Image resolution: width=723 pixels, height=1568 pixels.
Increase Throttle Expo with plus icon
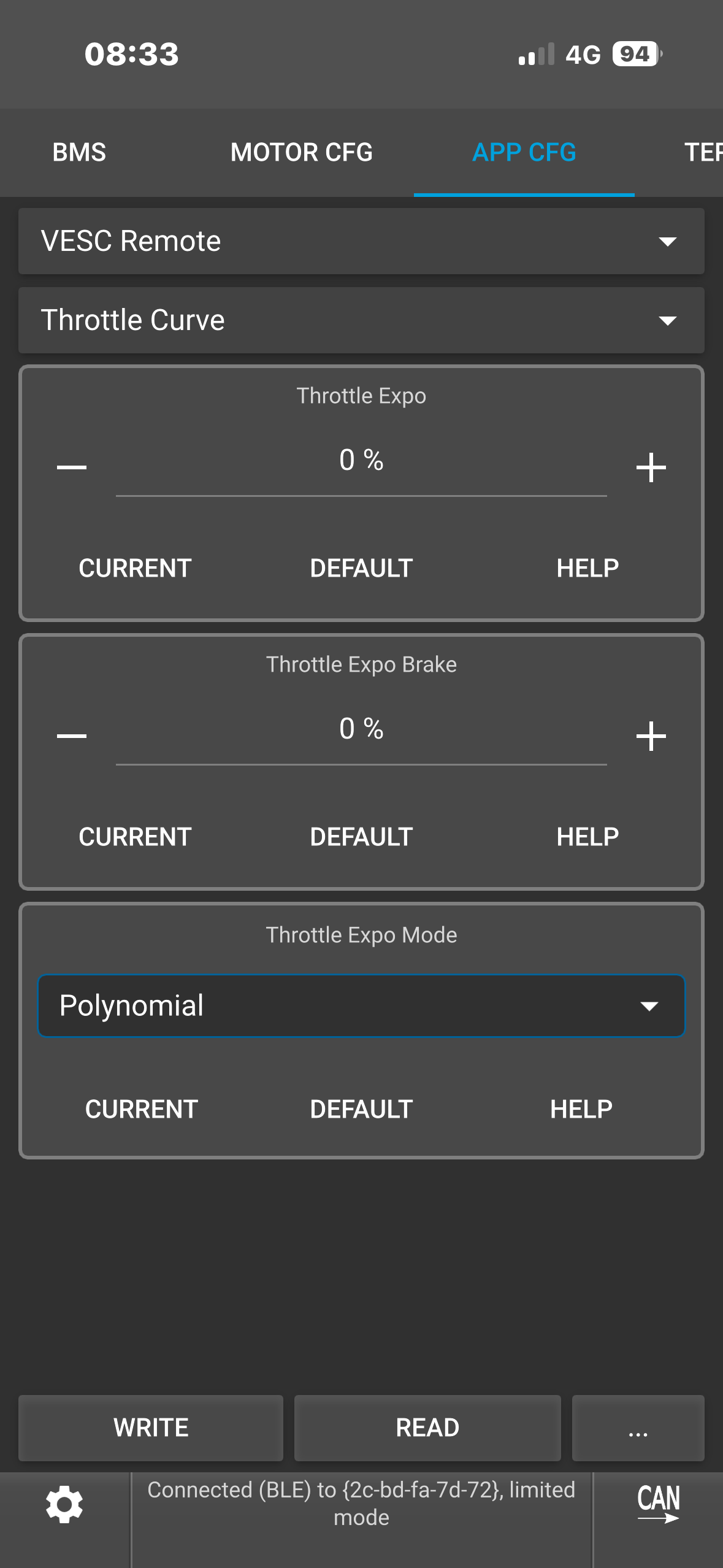(651, 467)
